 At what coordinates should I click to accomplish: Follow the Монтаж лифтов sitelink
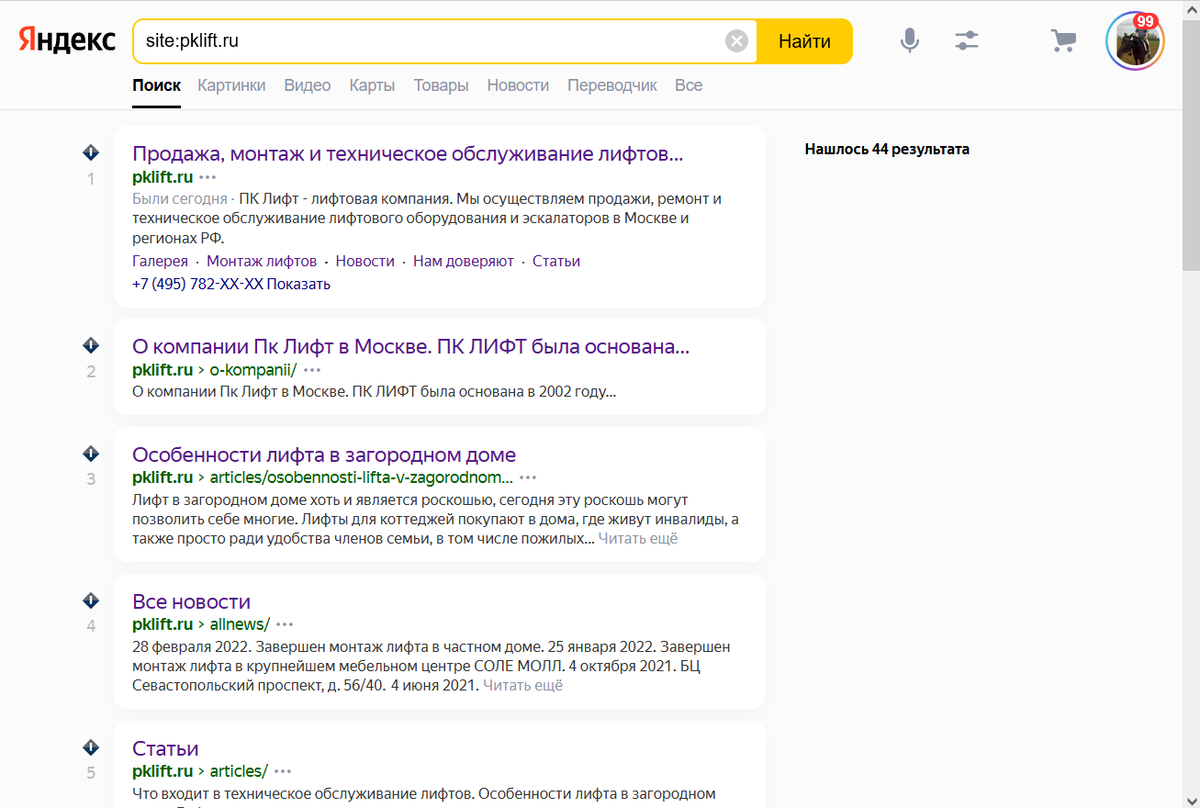click(262, 261)
